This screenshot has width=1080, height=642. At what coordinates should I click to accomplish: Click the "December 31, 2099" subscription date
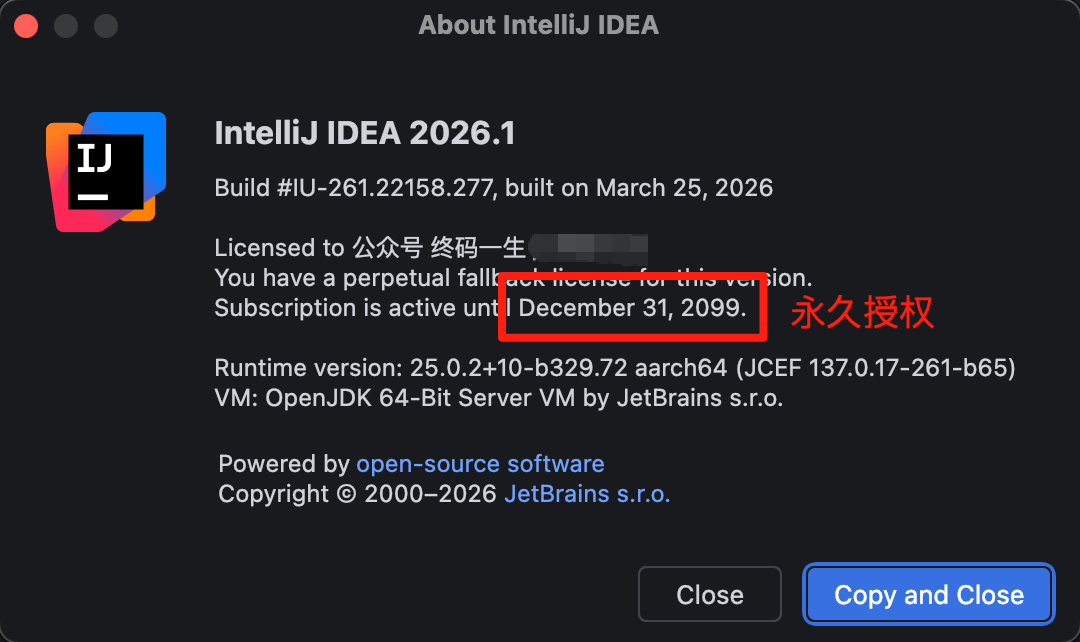pyautogui.click(x=632, y=307)
